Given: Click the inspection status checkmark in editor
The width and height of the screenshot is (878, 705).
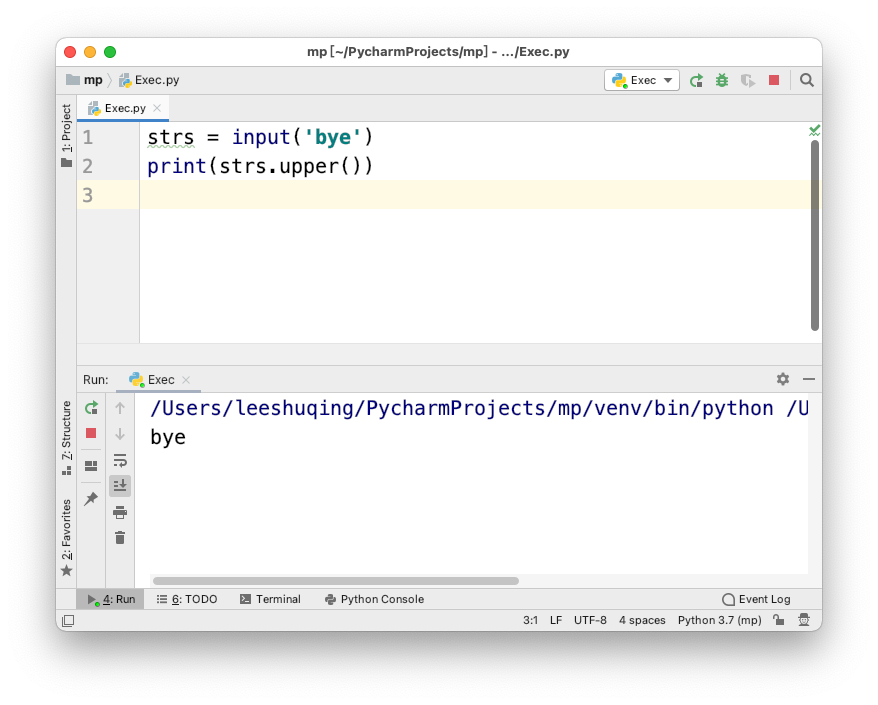Looking at the screenshot, I should click(814, 130).
